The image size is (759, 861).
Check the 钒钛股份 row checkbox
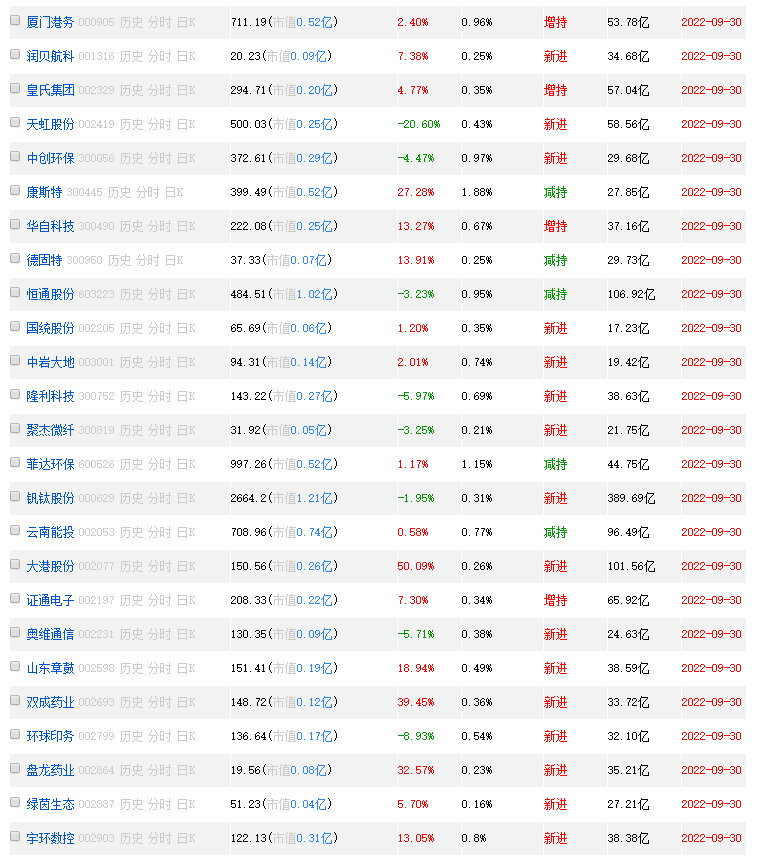click(x=15, y=496)
